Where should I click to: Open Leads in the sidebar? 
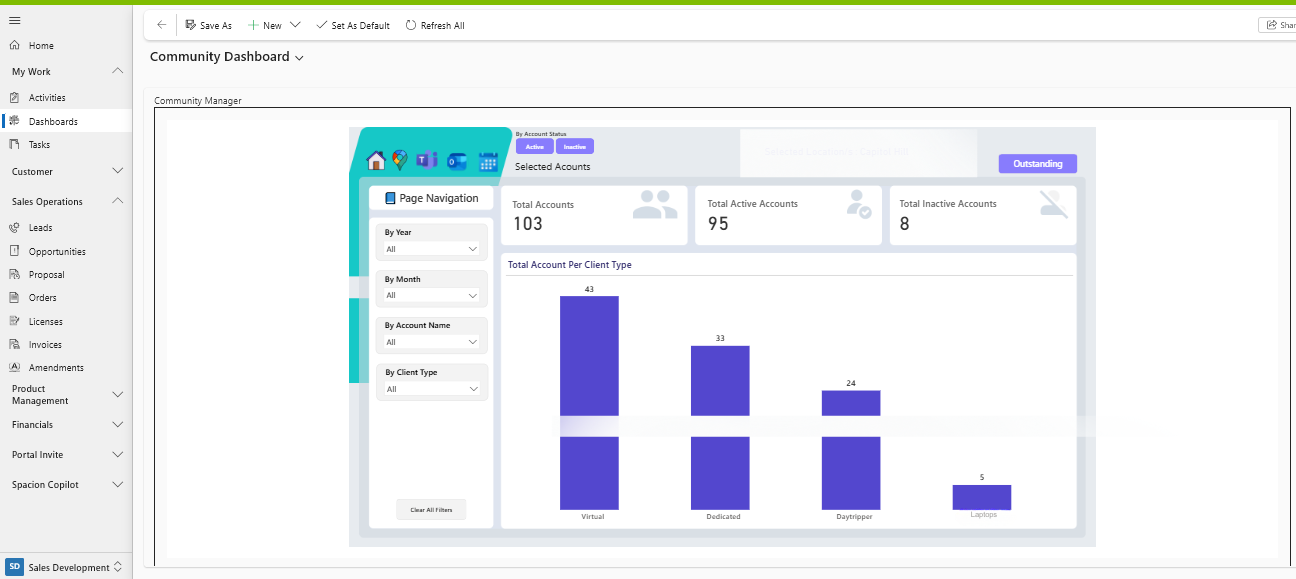tap(40, 228)
